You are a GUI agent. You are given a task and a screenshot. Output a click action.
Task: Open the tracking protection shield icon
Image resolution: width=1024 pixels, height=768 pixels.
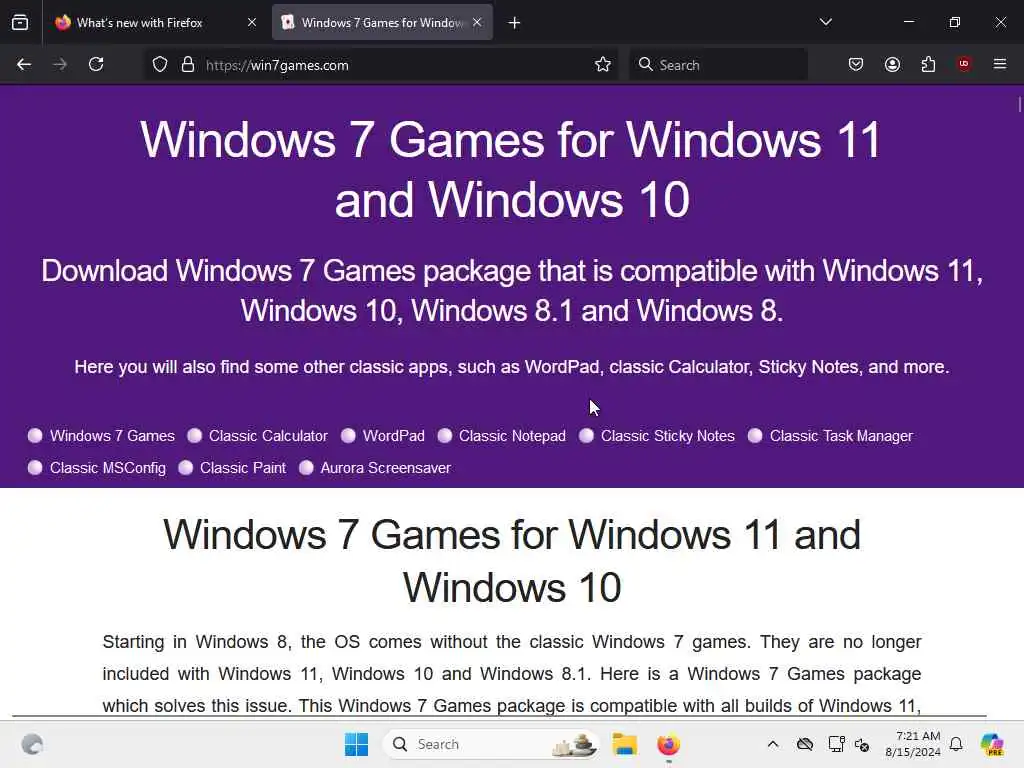[160, 65]
